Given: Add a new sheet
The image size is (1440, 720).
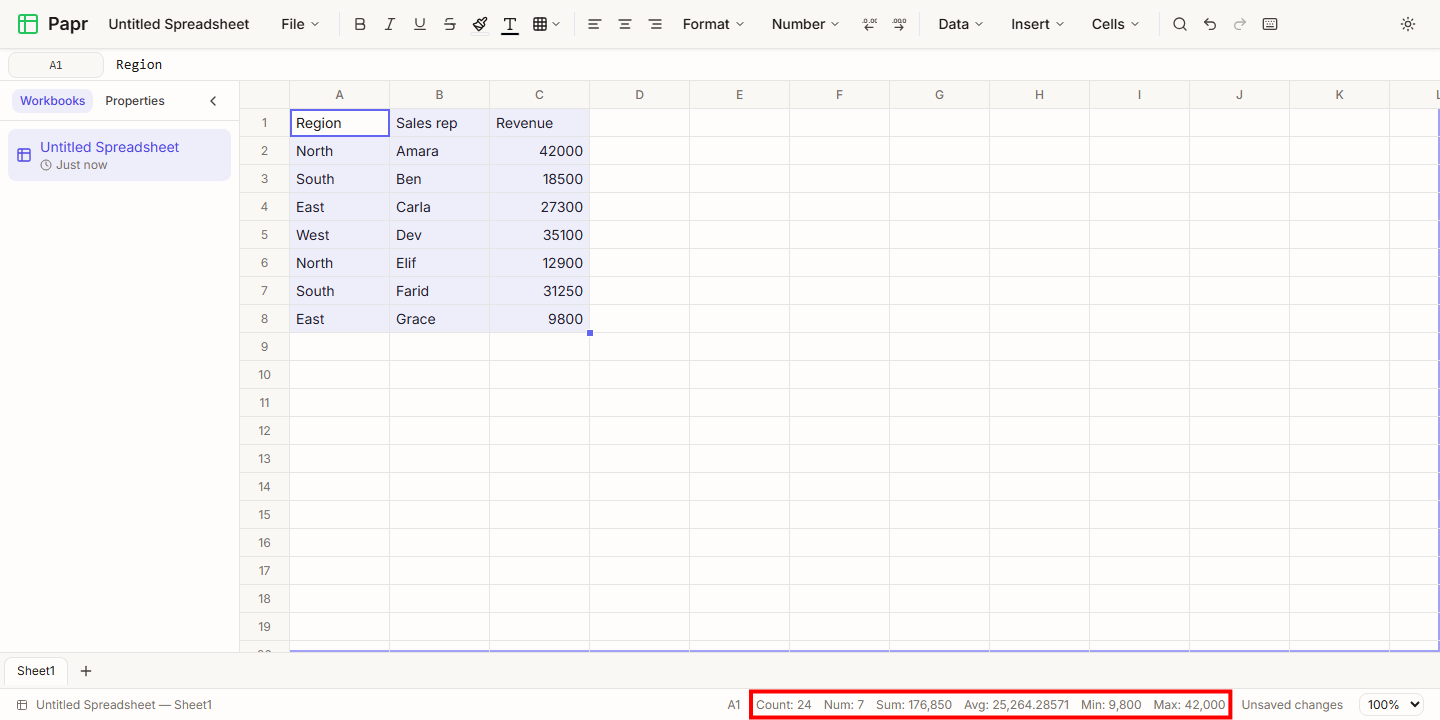Looking at the screenshot, I should [x=86, y=671].
